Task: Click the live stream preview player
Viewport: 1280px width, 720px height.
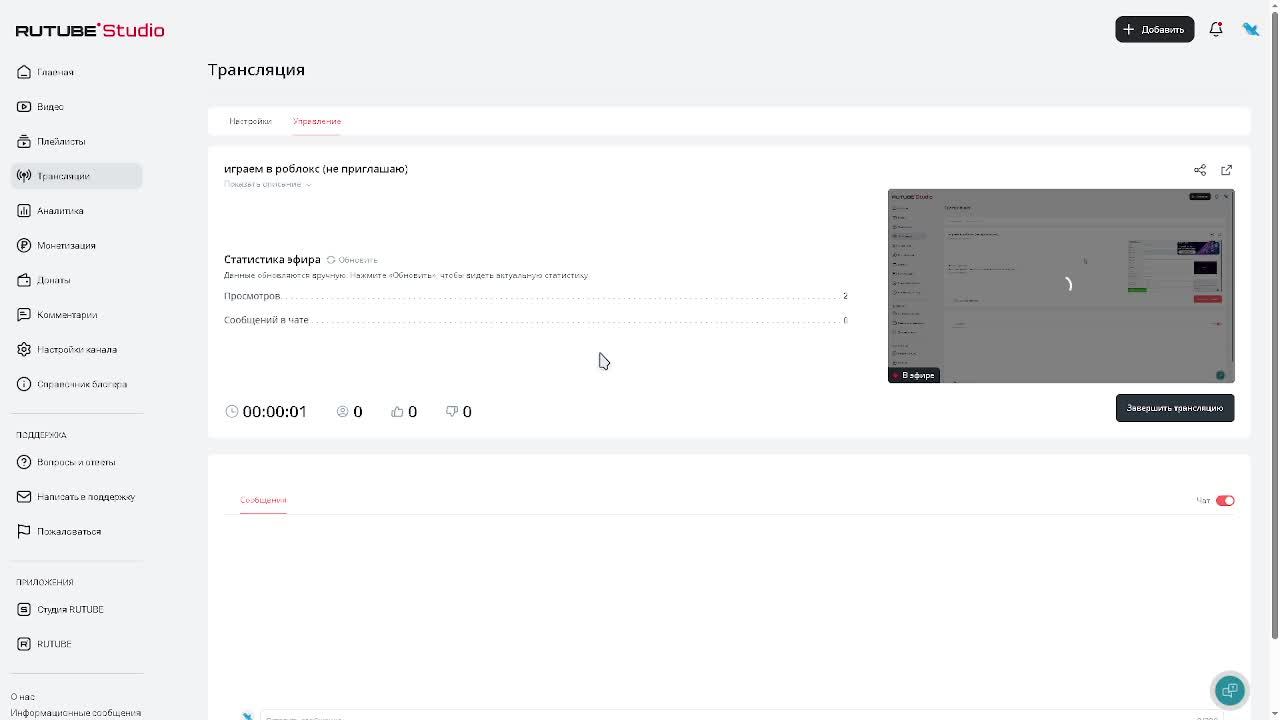Action: click(1061, 286)
